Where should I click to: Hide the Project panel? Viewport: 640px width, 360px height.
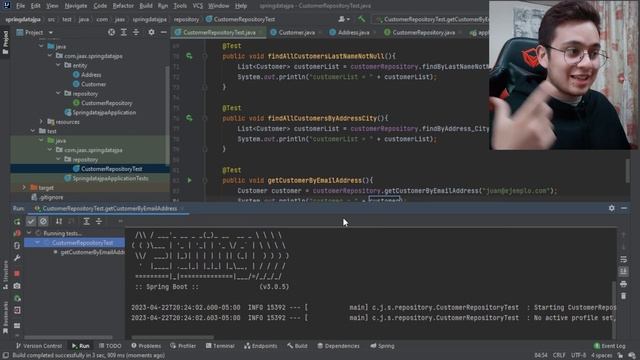[x=164, y=32]
